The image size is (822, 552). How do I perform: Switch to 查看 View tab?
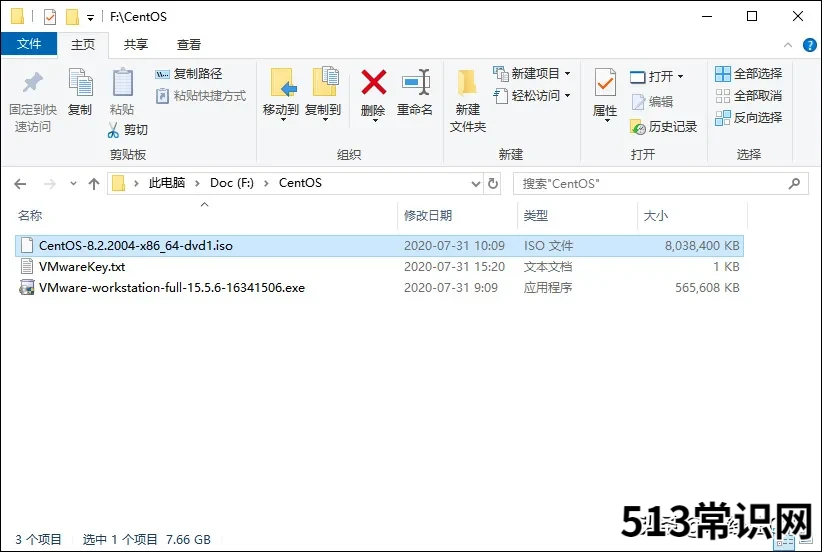coord(189,45)
